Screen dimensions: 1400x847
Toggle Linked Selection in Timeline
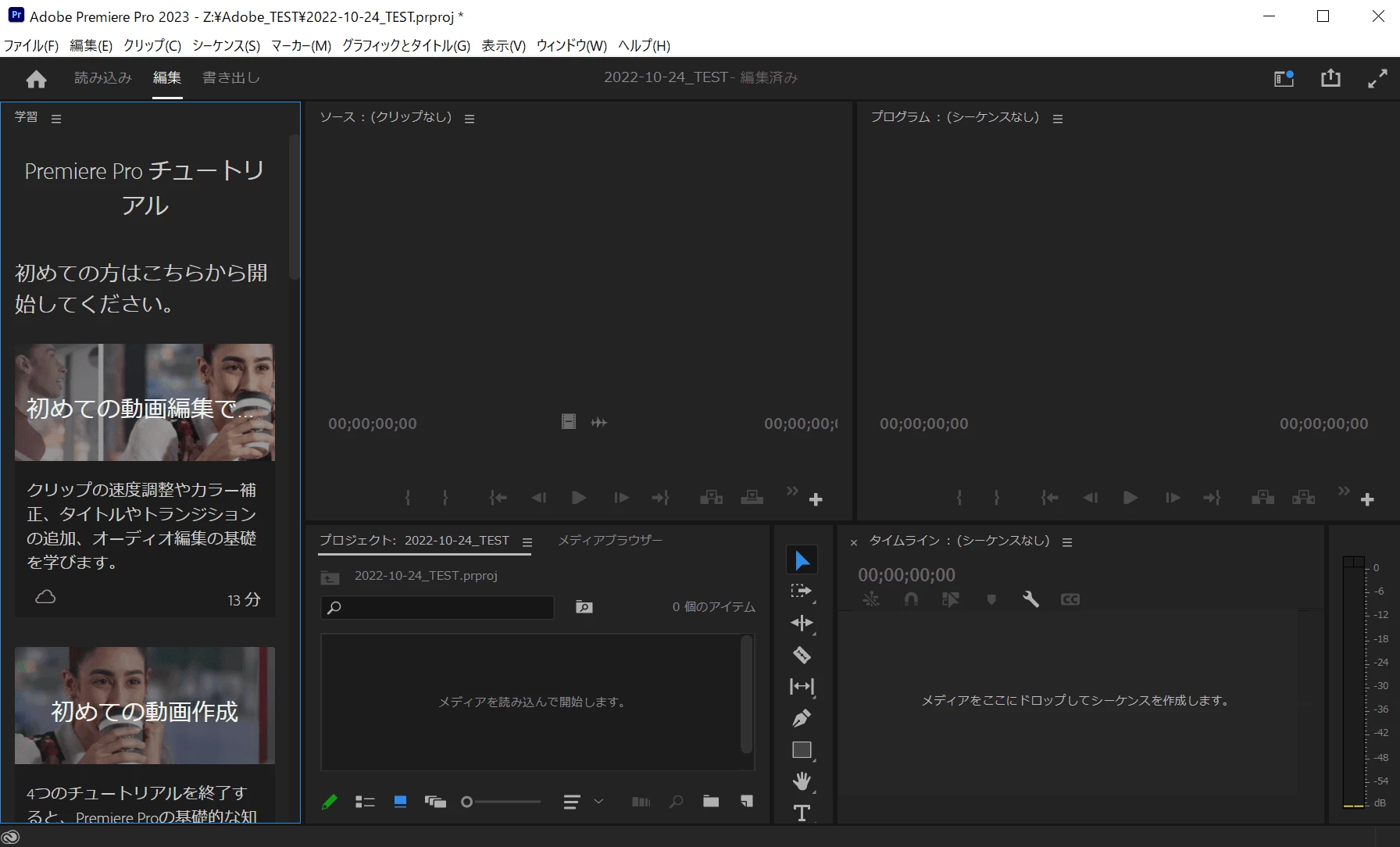(x=951, y=599)
